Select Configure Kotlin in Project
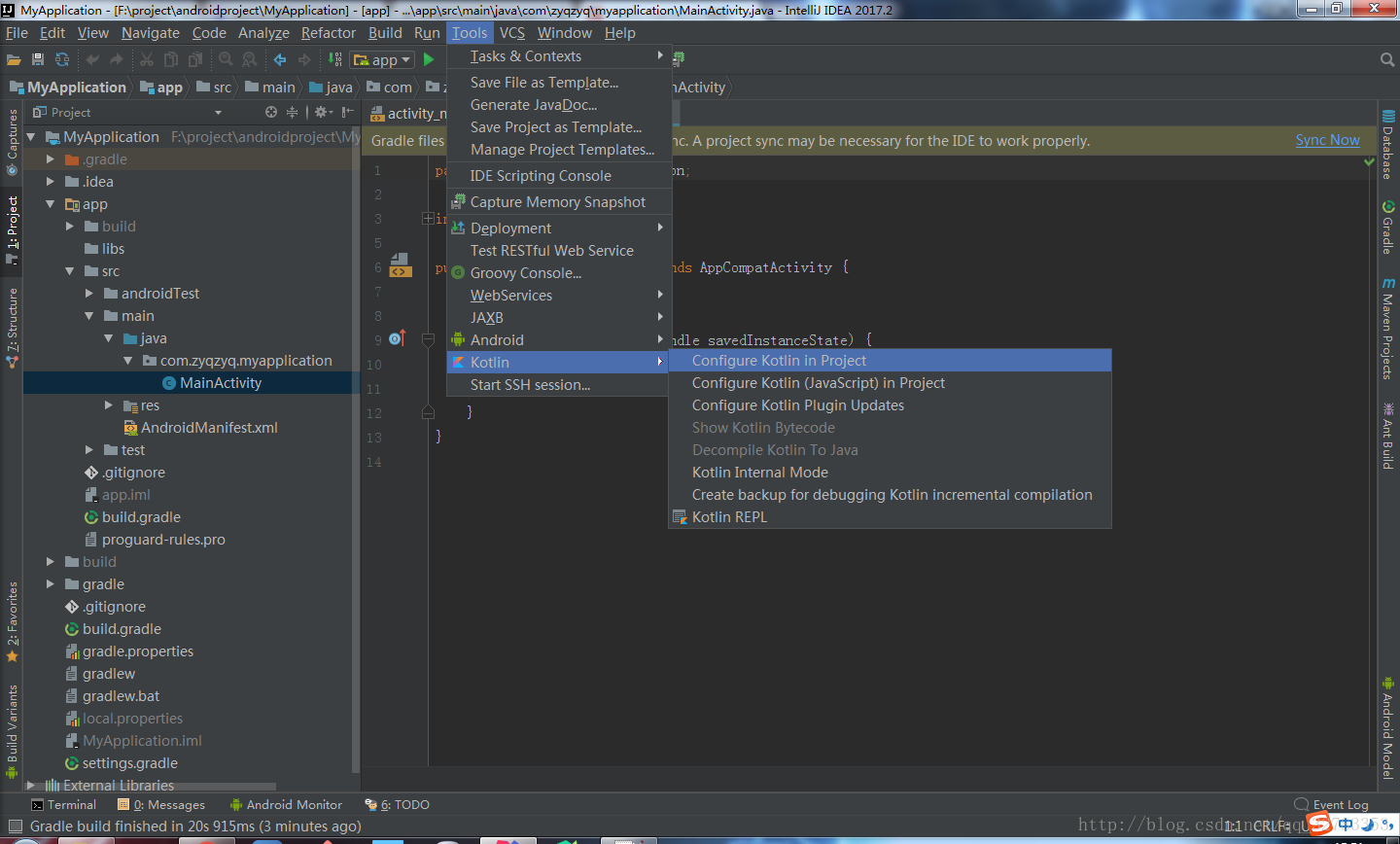This screenshot has width=1400, height=844. [x=890, y=361]
